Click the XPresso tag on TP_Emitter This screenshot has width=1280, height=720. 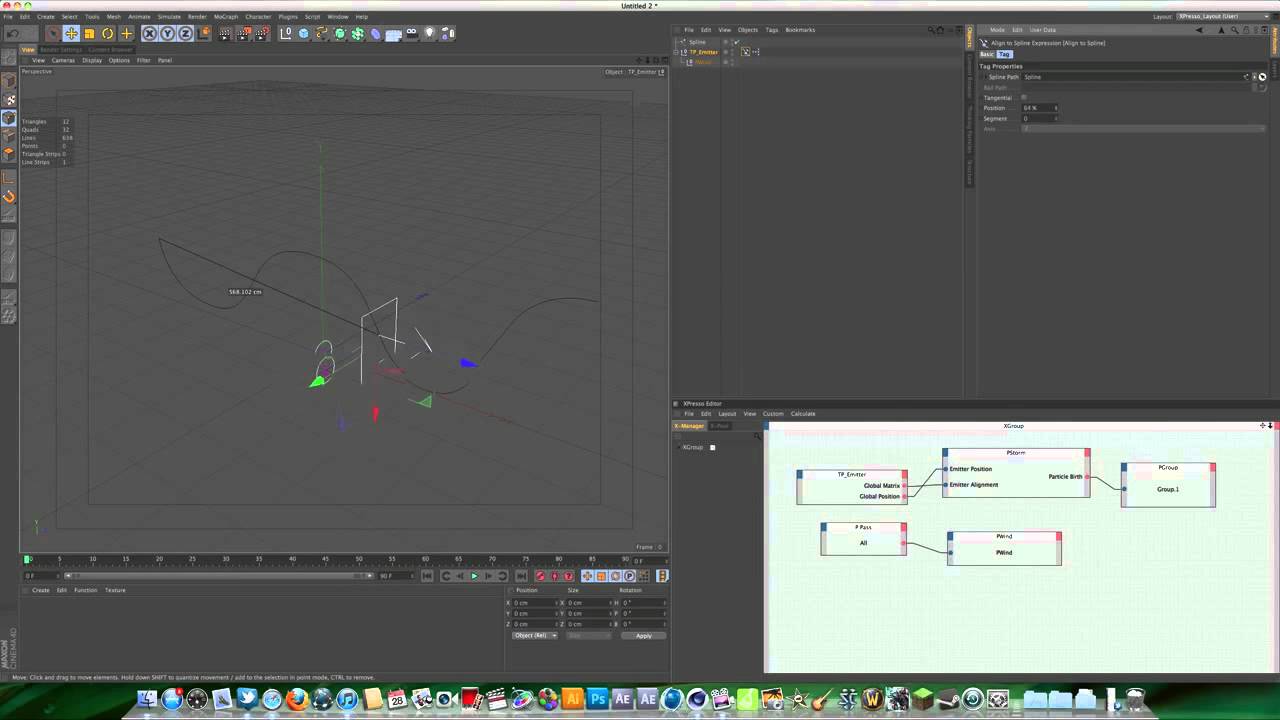(x=756, y=52)
